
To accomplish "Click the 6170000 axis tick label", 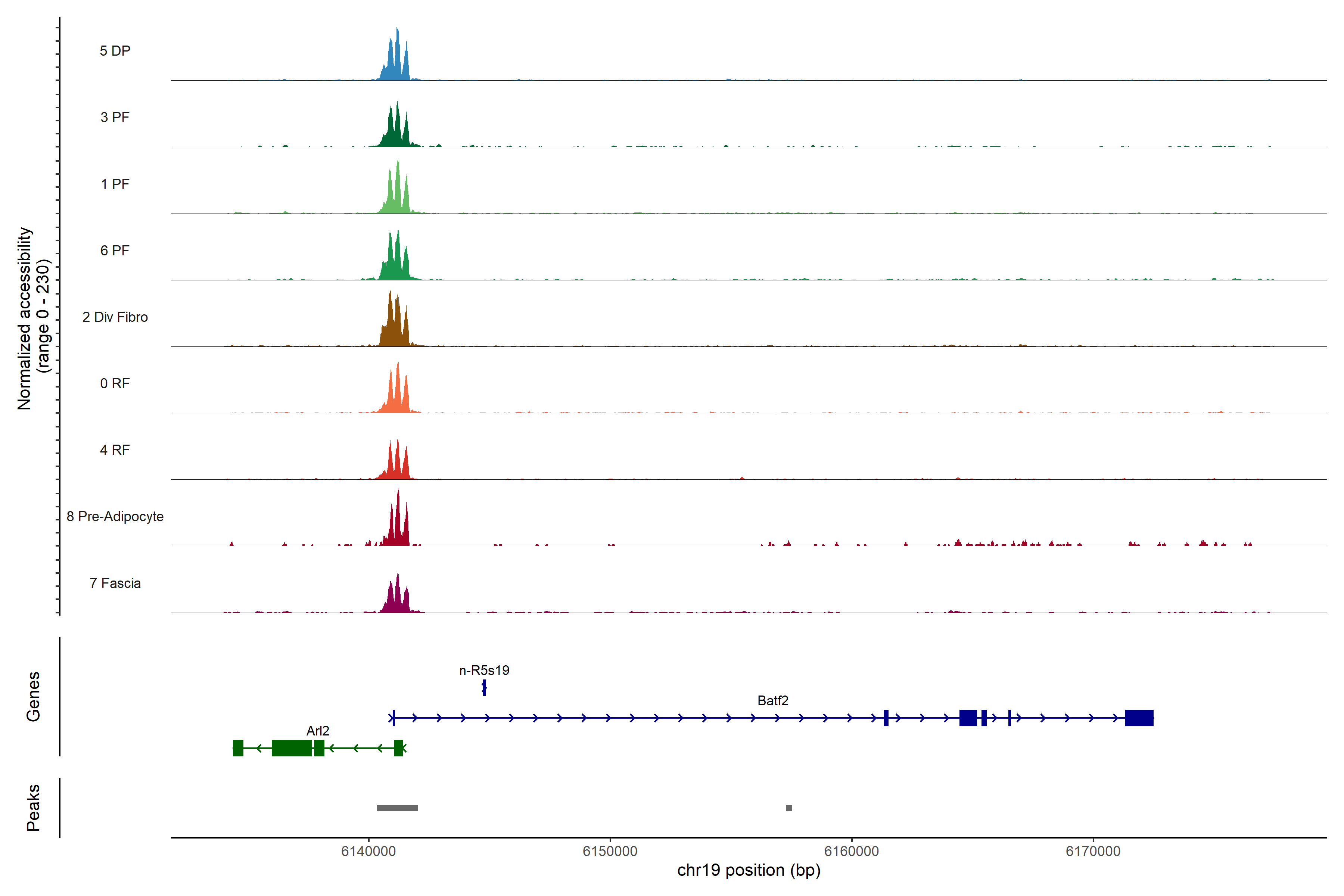I will coord(1093,851).
